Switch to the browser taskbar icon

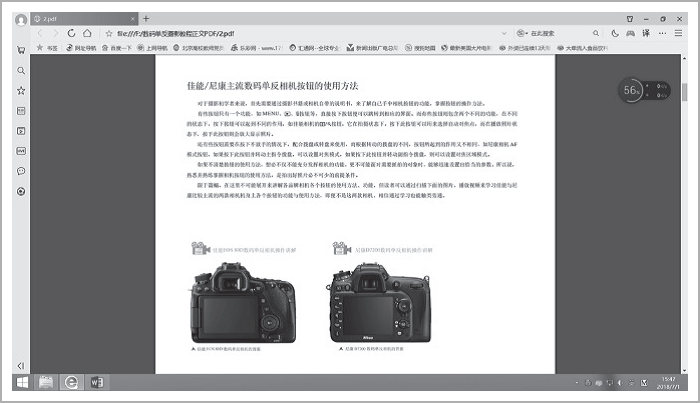pyautogui.click(x=71, y=382)
